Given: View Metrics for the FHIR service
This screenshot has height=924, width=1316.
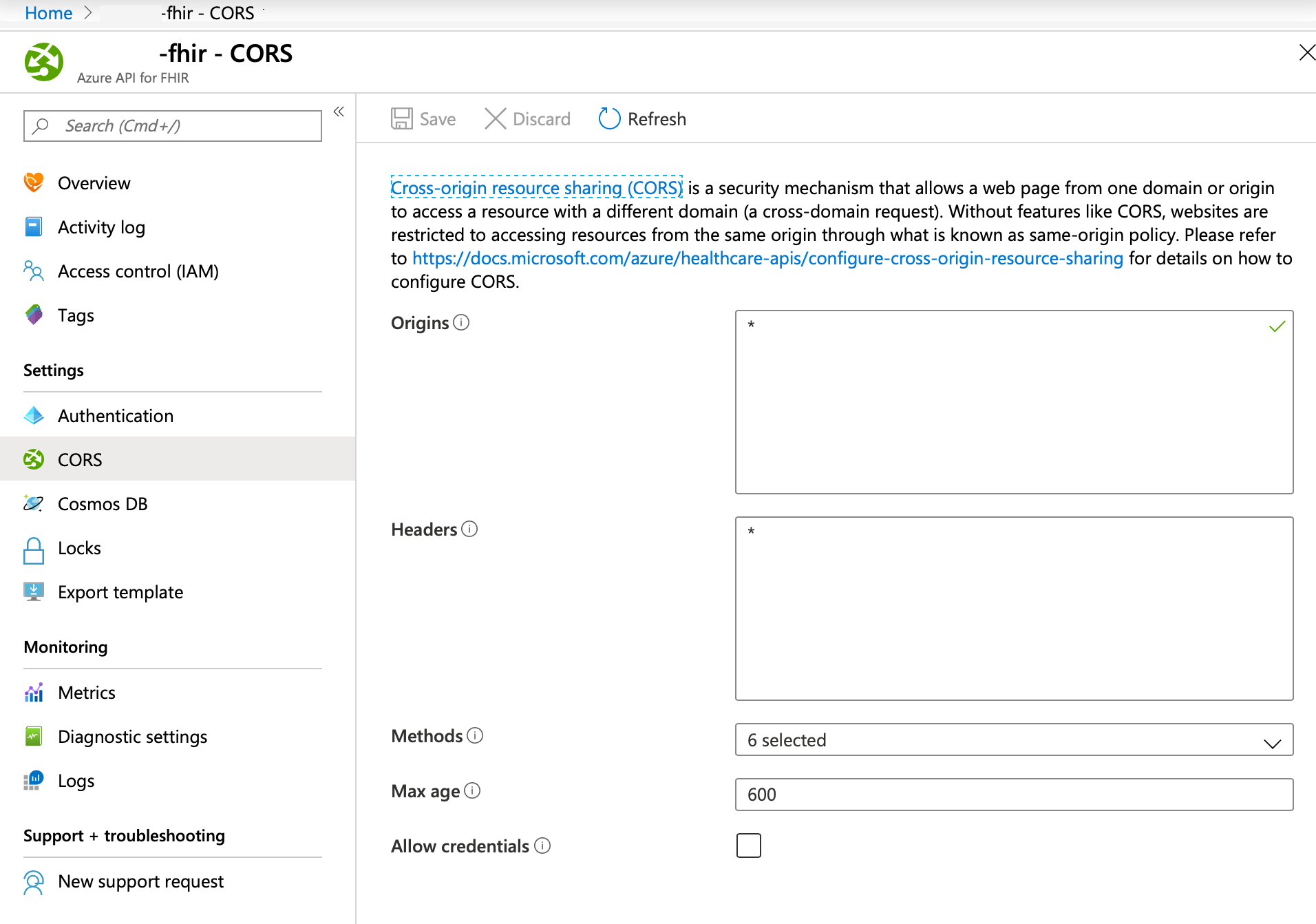Looking at the screenshot, I should coord(87,692).
